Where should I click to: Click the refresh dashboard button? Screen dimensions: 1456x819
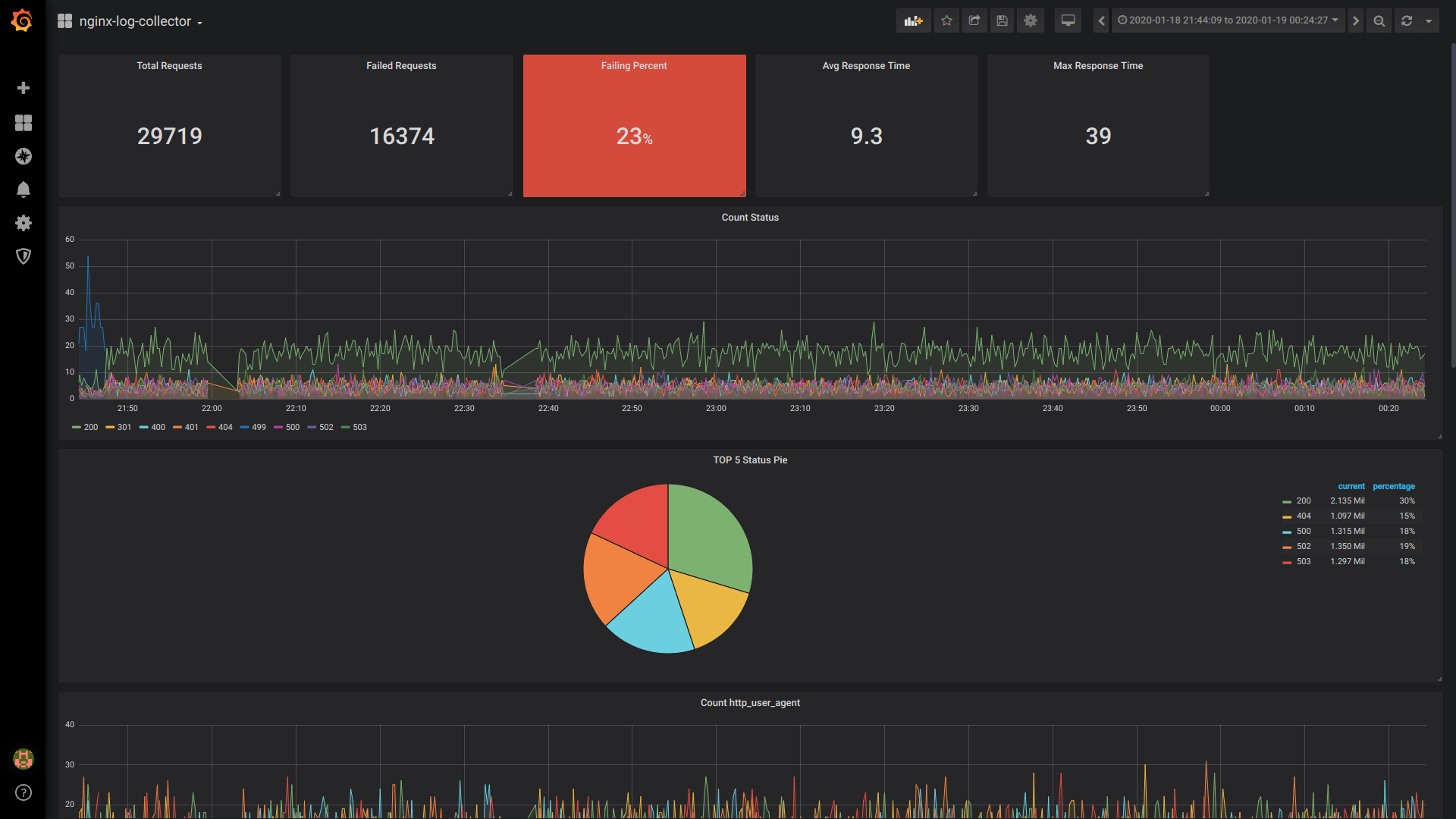(x=1407, y=21)
